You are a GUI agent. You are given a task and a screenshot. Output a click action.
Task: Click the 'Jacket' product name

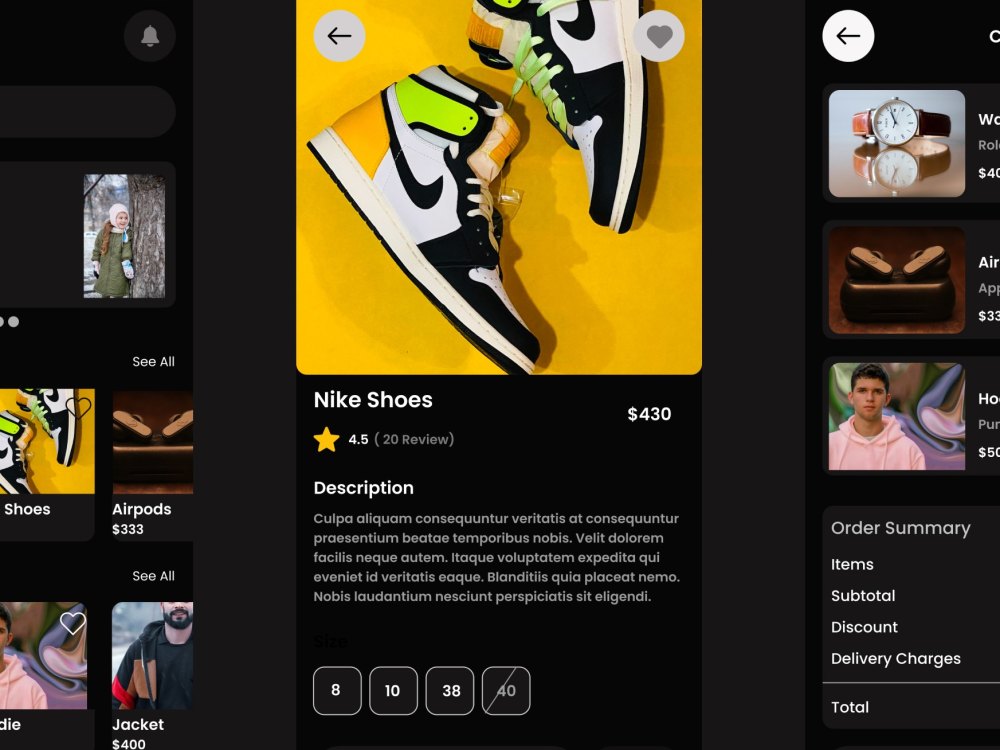coord(138,724)
